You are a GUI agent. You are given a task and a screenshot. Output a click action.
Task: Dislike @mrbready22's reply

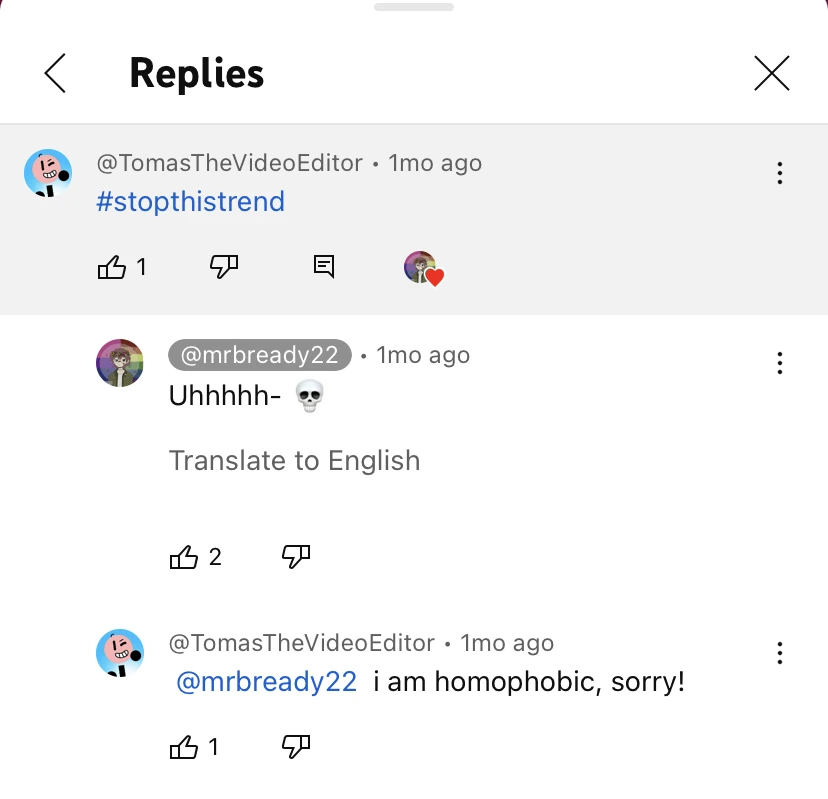(295, 557)
